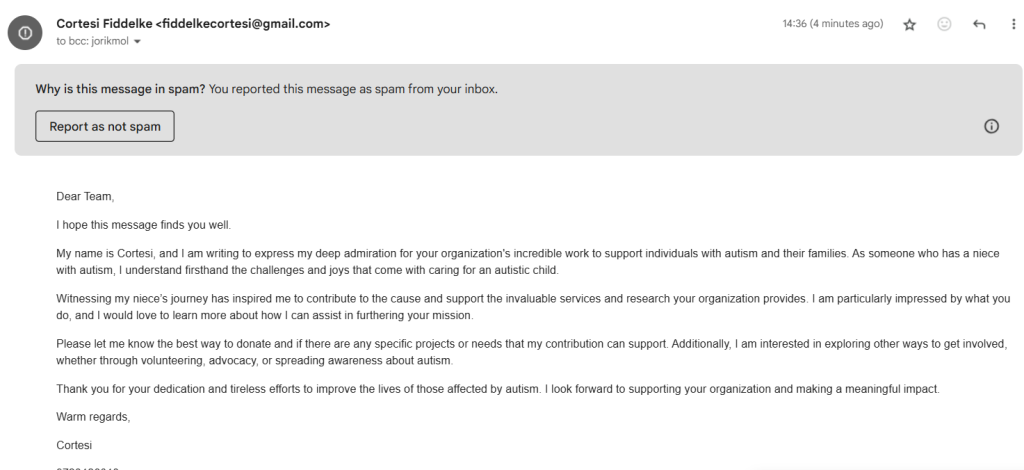Click the paragraph starting 'Please let me know'
The width and height of the screenshot is (1024, 470).
pyautogui.click(x=400, y=352)
